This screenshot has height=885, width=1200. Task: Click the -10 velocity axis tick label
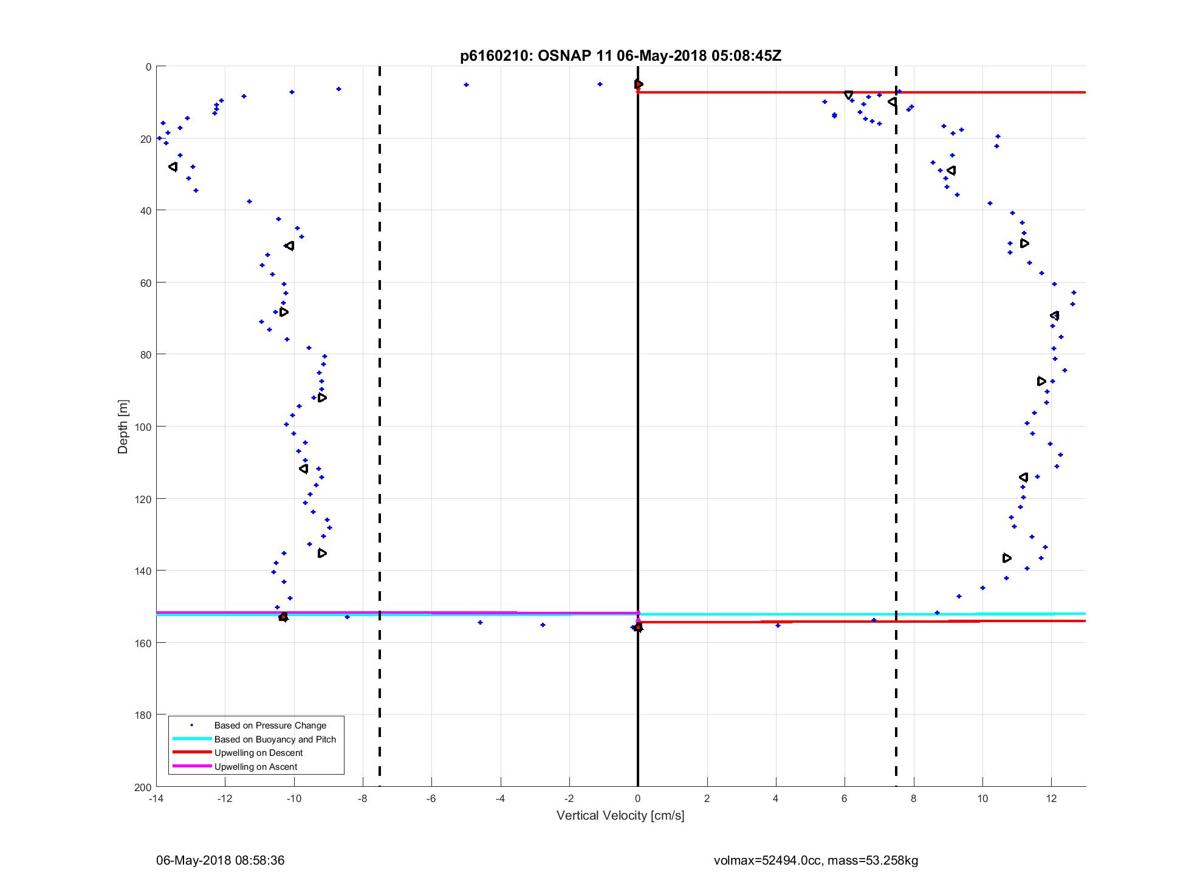click(294, 800)
